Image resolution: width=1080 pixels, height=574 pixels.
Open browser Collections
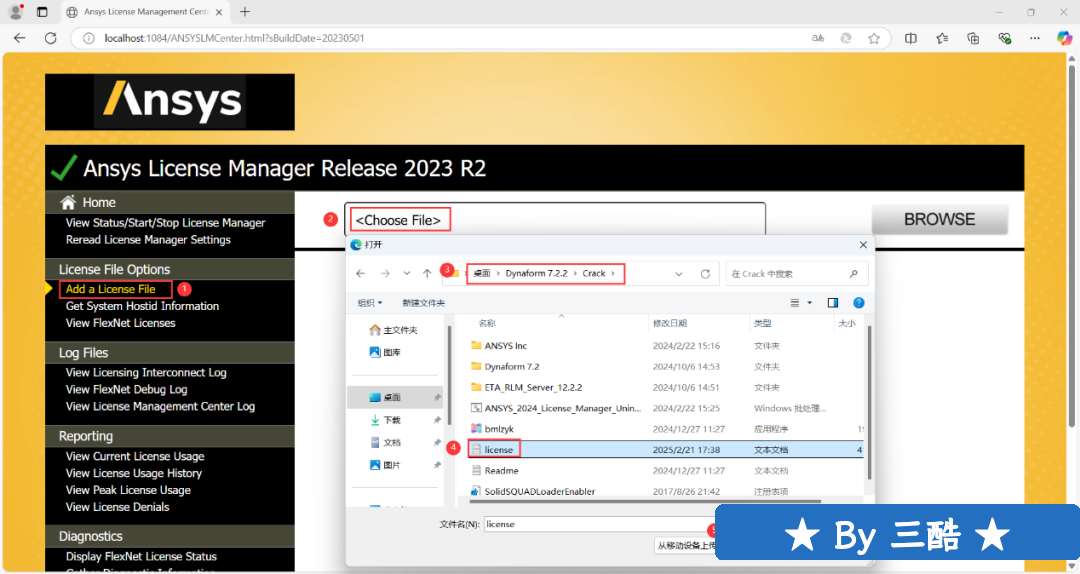pos(973,38)
